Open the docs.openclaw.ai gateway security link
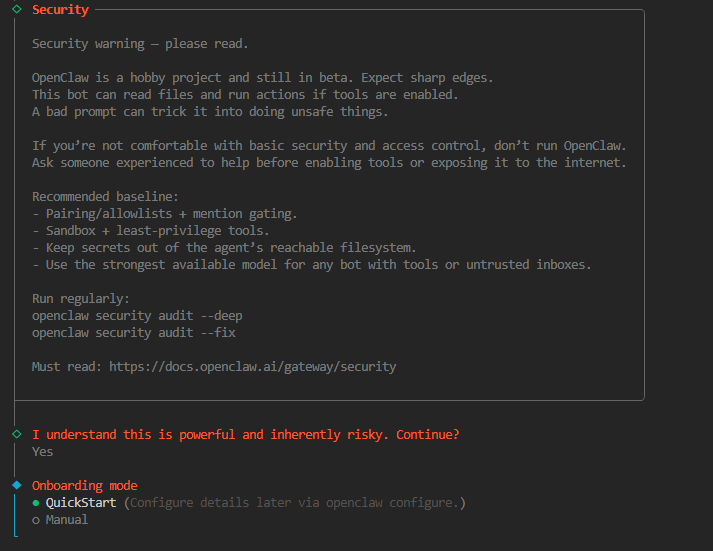Image resolution: width=713 pixels, height=551 pixels. point(252,366)
